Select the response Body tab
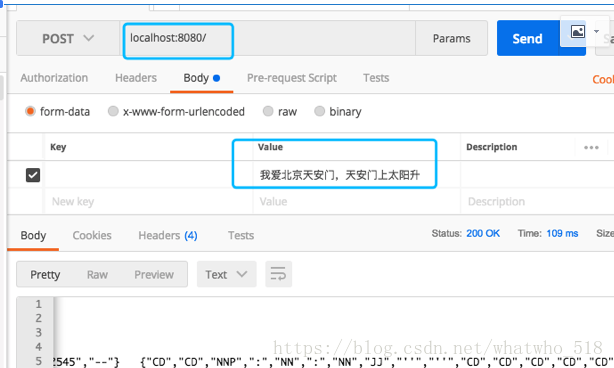 [33, 235]
